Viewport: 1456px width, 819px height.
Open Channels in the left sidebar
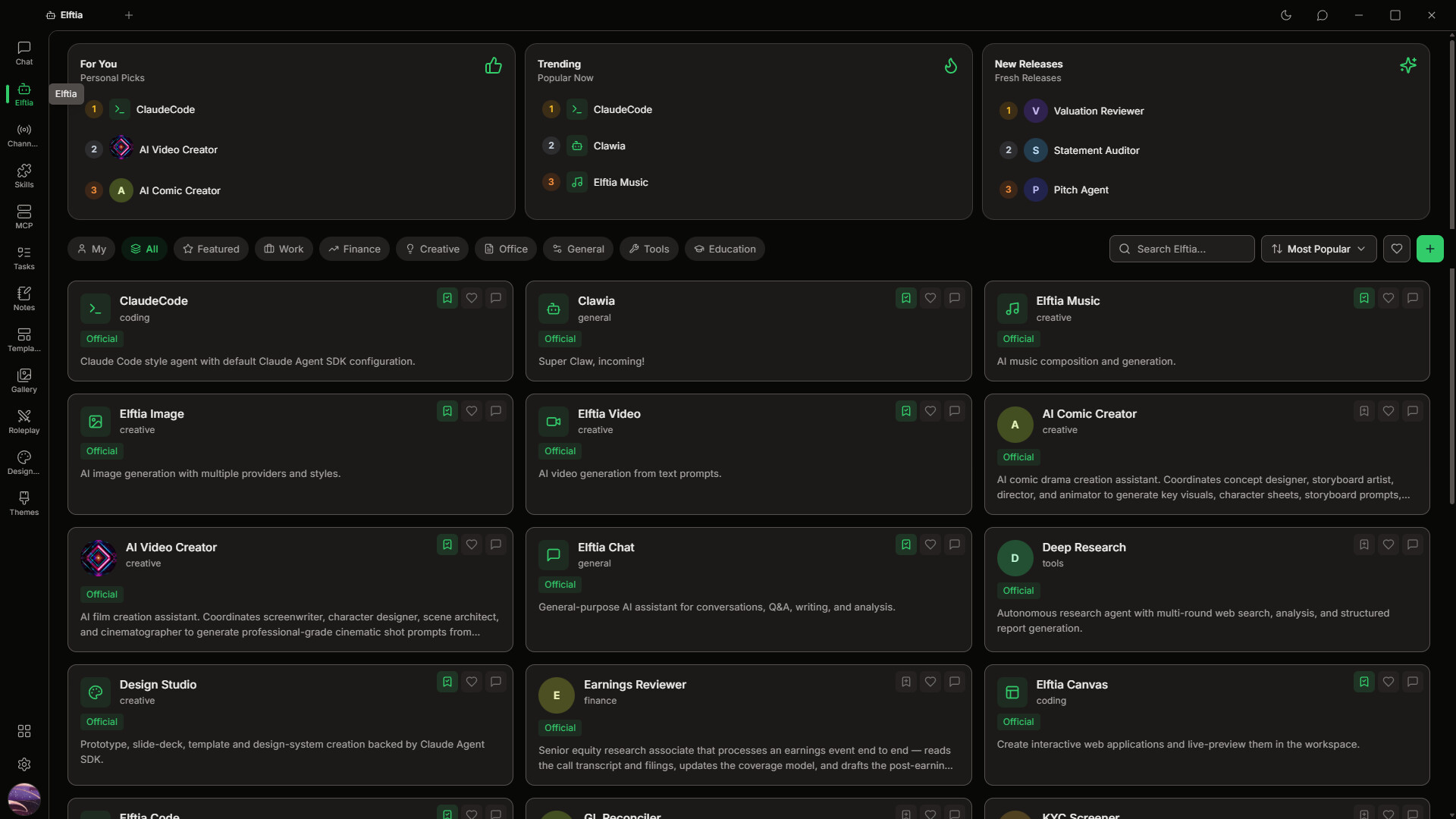point(24,135)
